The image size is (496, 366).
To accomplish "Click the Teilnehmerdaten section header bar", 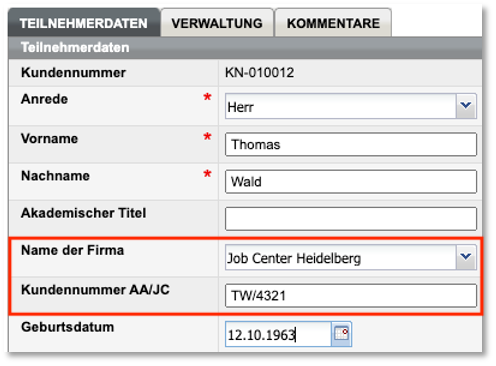I will pos(245,48).
